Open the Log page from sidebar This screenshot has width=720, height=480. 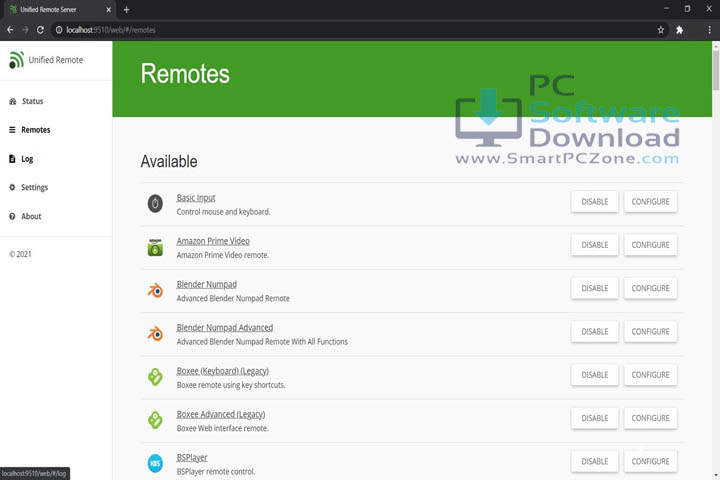tap(27, 159)
